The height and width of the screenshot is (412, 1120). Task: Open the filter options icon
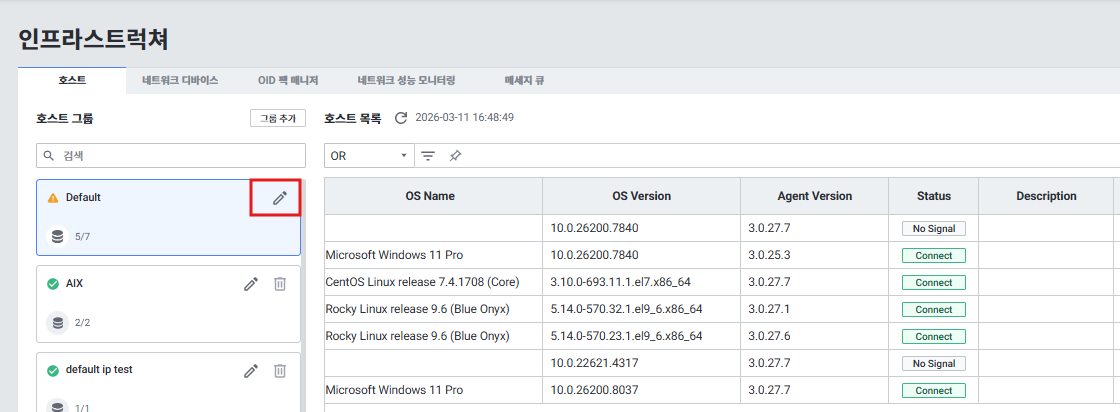[428, 156]
